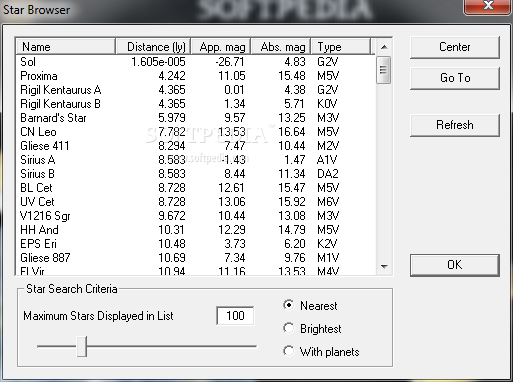
Task: Click the star list scroll up arrow
Action: [x=384, y=47]
